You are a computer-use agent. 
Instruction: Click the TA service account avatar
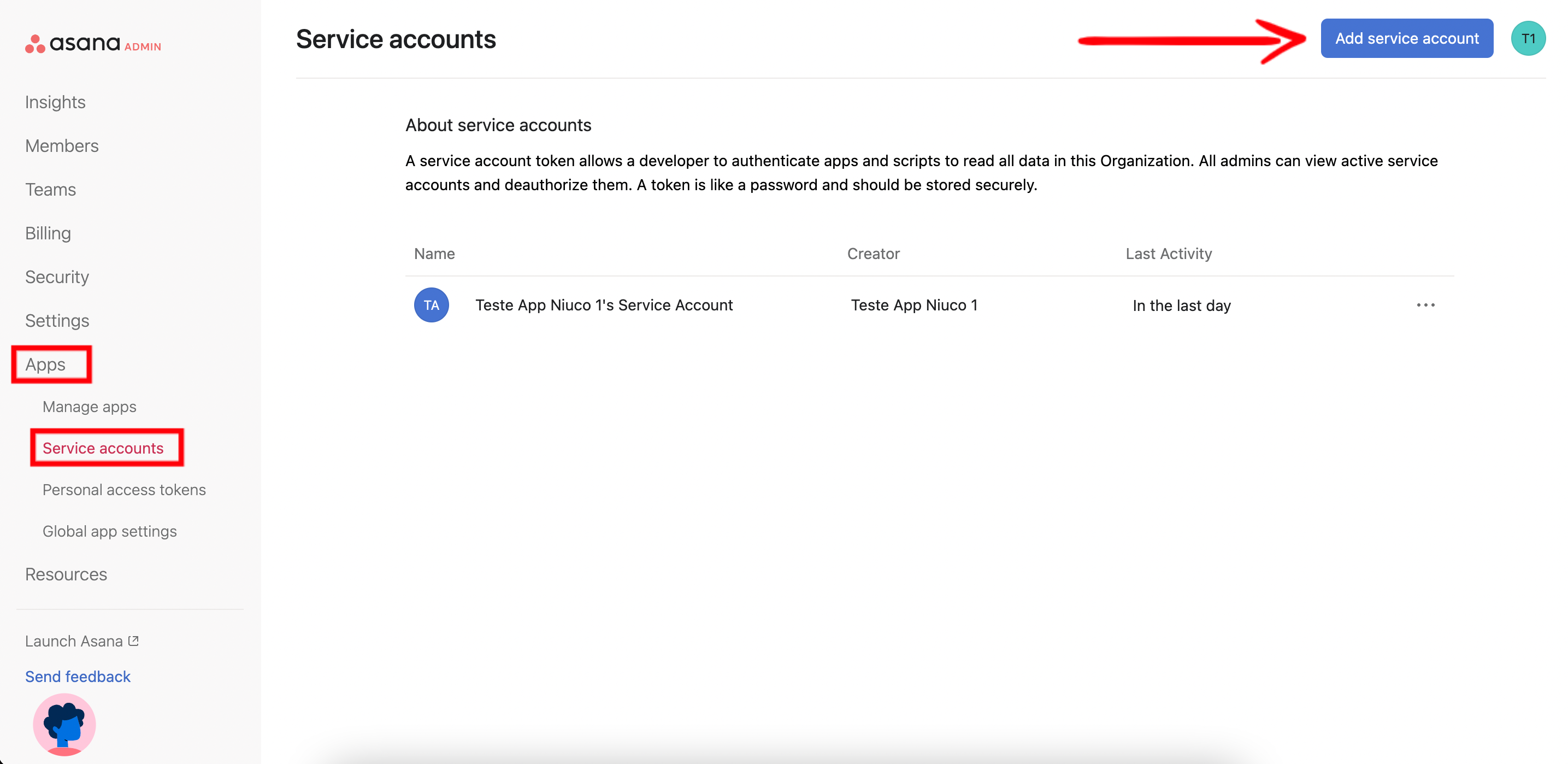[431, 305]
